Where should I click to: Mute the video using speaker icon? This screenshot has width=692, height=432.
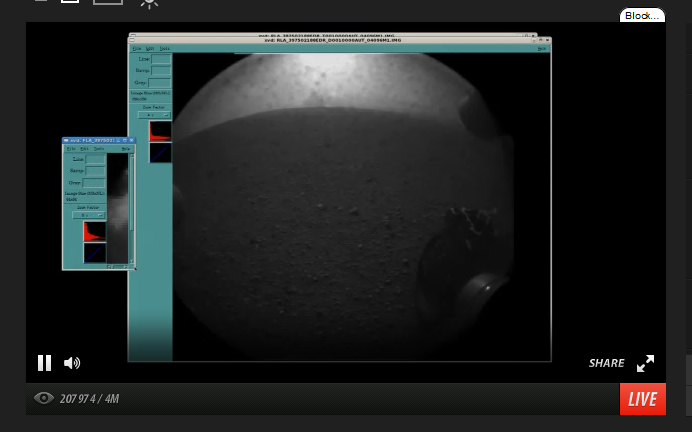(72, 363)
